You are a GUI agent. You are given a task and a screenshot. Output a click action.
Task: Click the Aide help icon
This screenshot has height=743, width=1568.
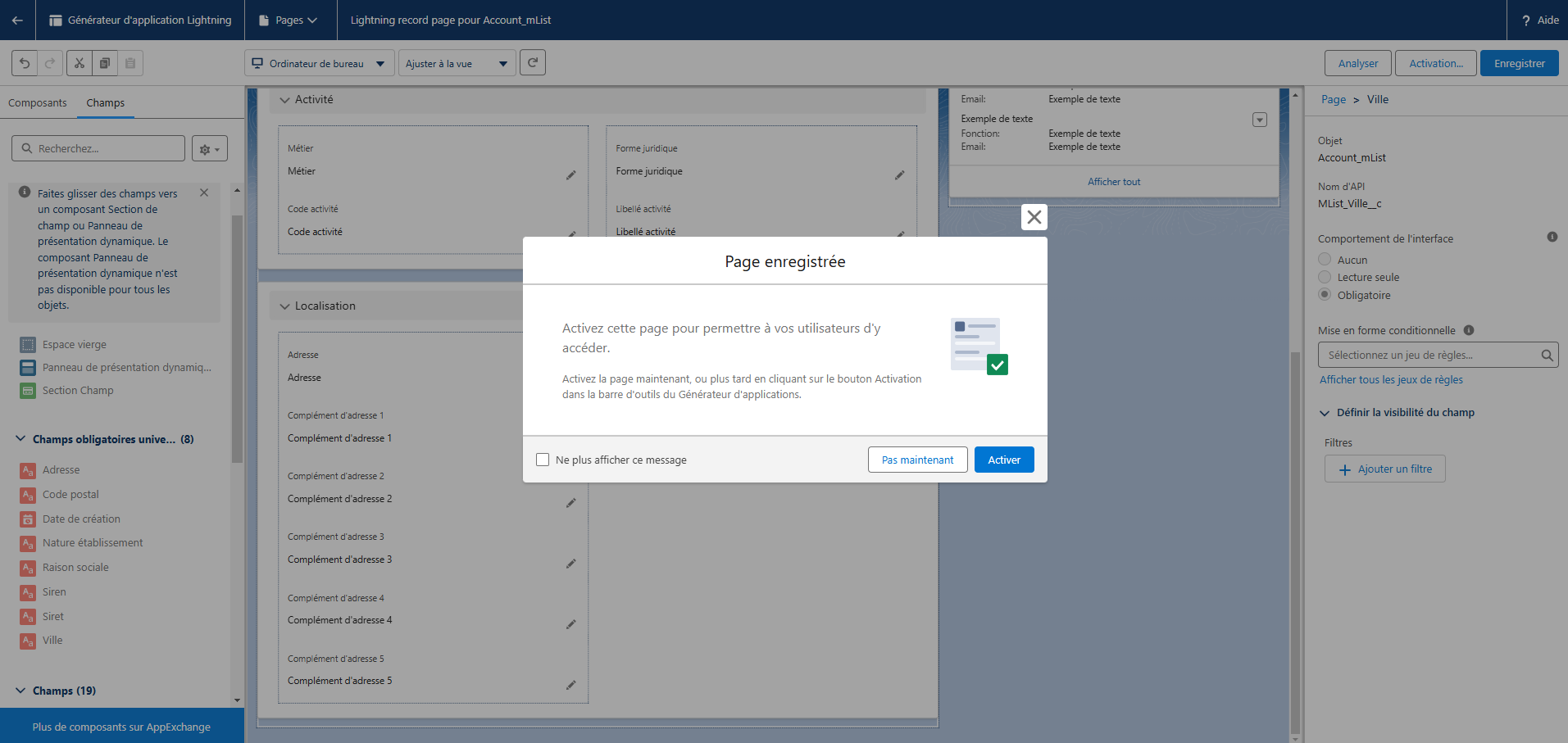(x=1526, y=20)
